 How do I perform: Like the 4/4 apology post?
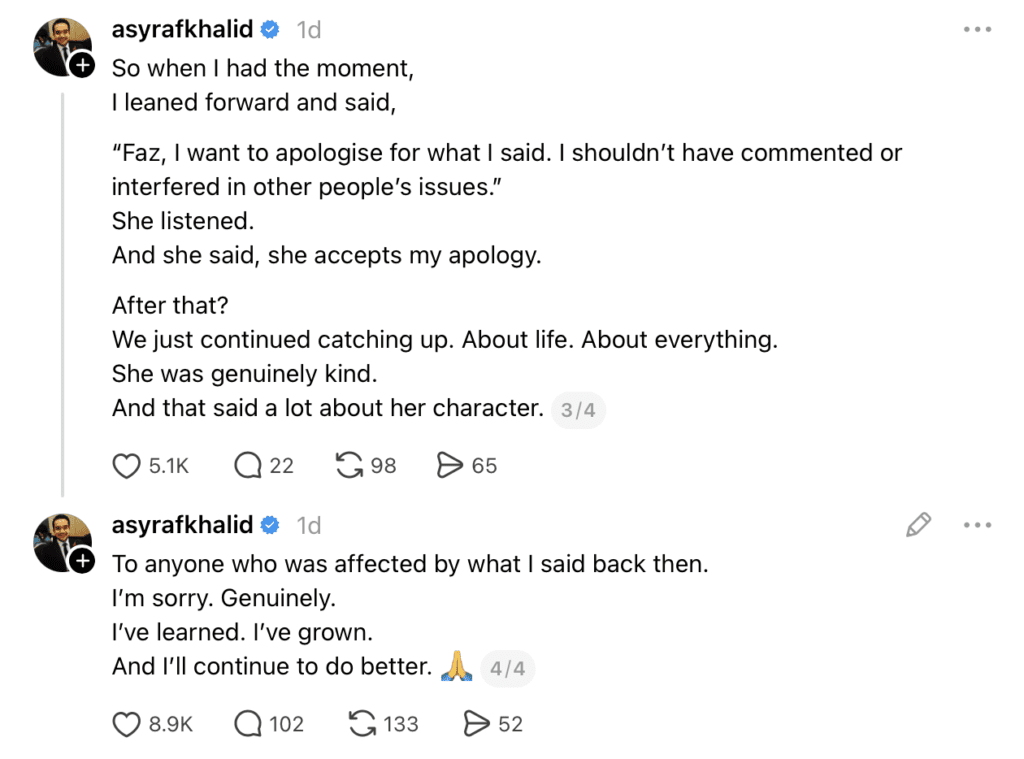tap(126, 723)
